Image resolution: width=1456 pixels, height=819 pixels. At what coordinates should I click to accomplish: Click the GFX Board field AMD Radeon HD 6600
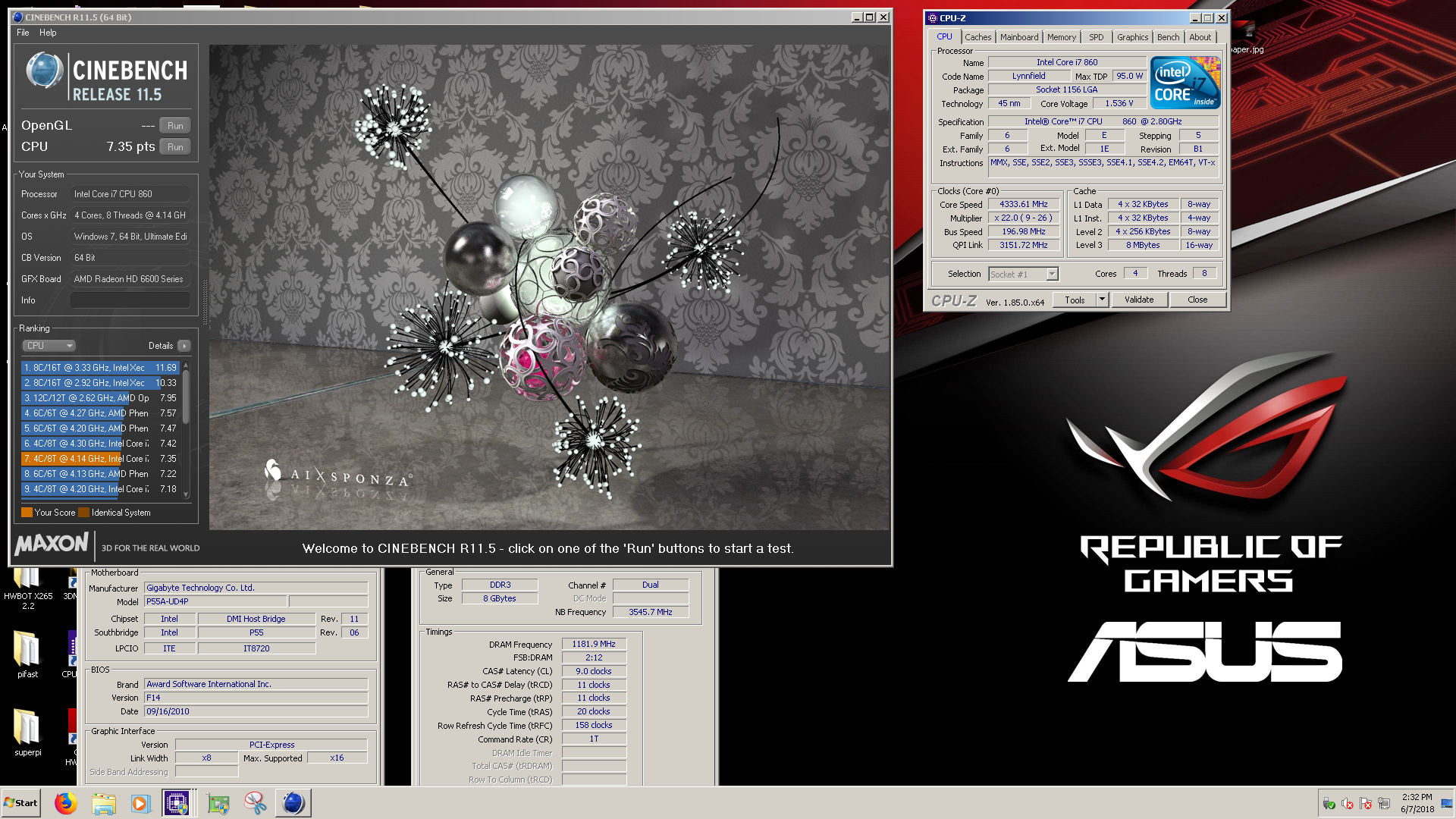130,279
